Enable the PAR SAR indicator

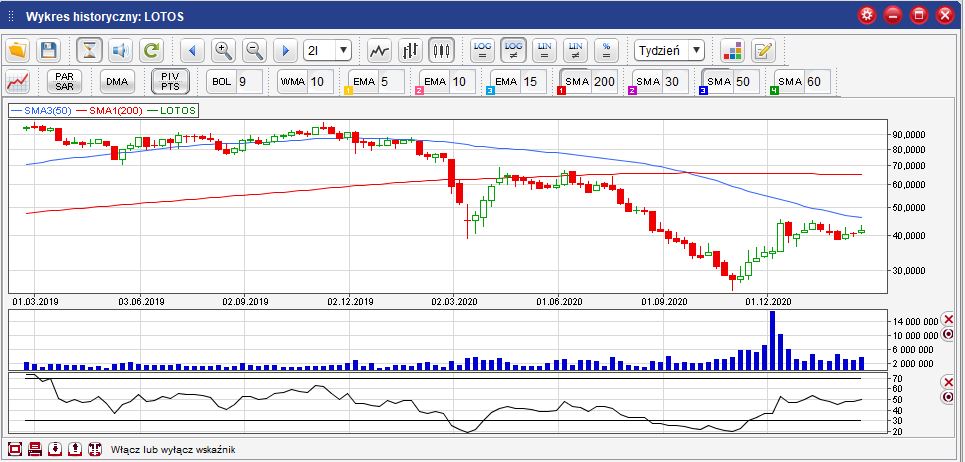[65, 82]
